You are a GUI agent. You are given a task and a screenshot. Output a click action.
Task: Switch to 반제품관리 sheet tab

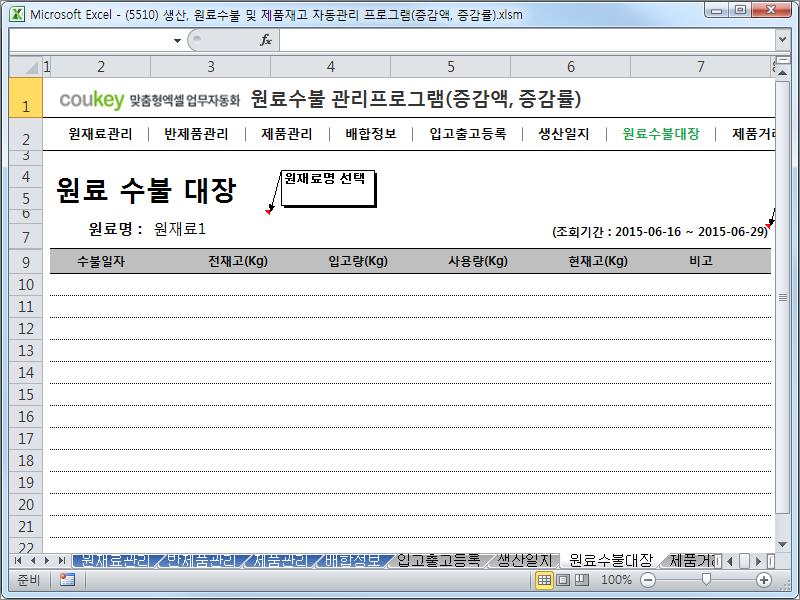202,561
